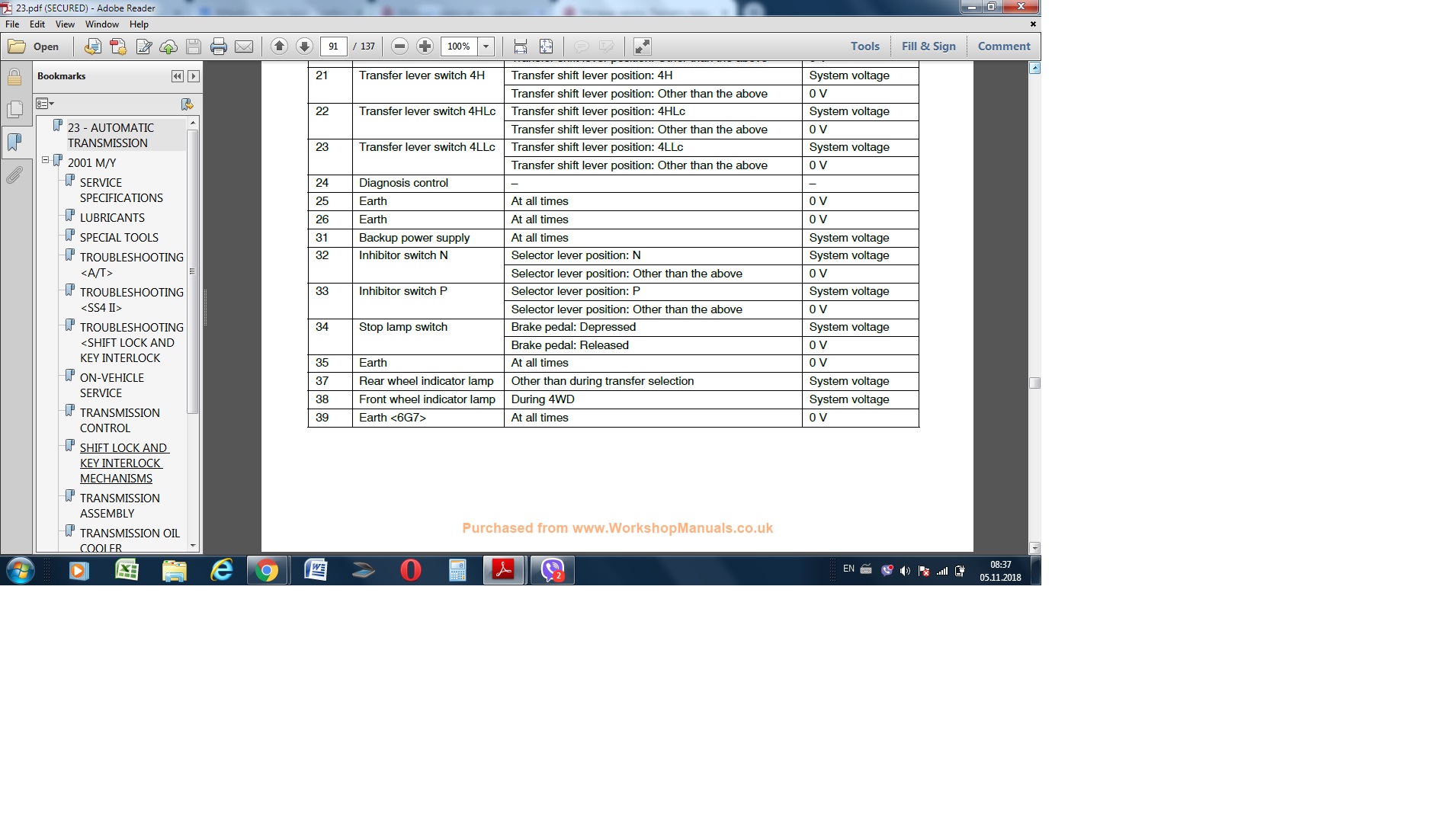Click the convert file to PDF online icon
Screen dimensions: 1456x814
(x=92, y=46)
